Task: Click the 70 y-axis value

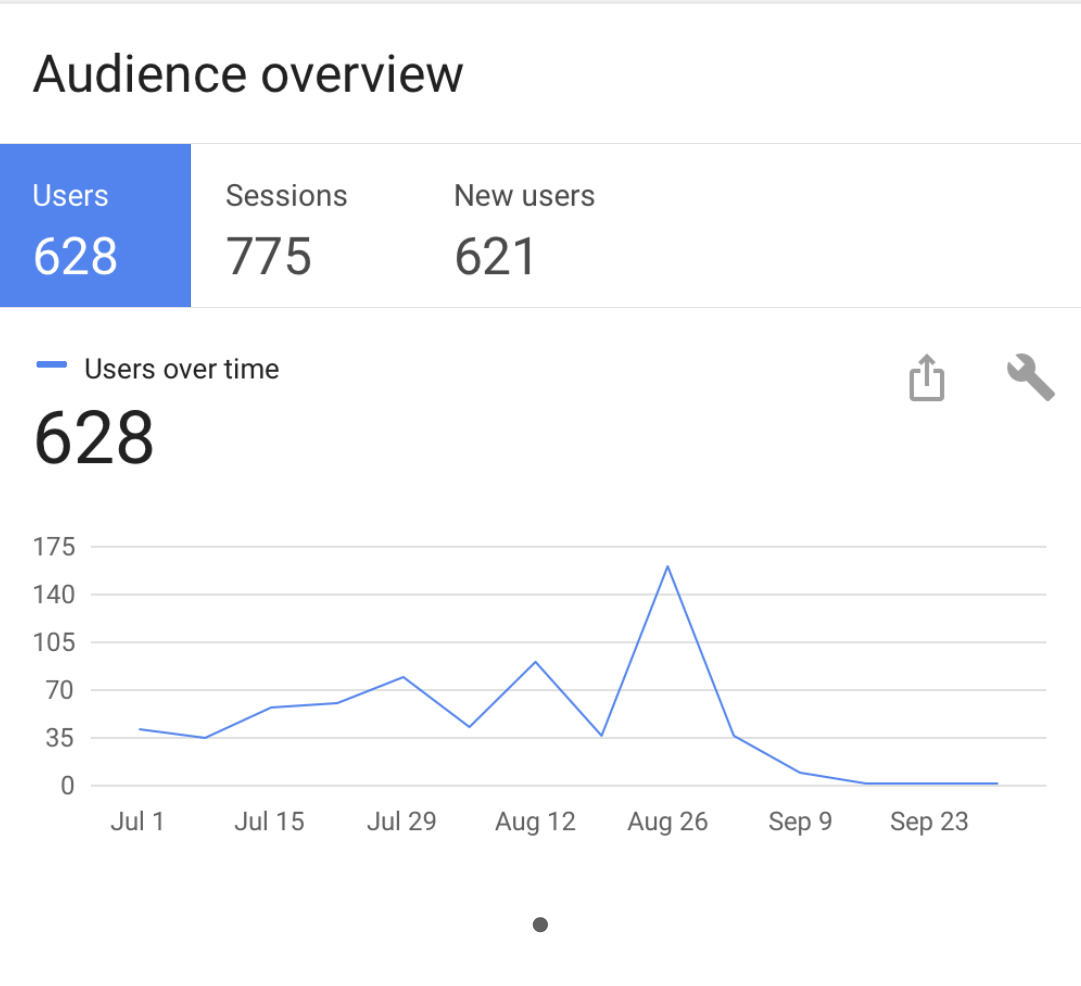Action: click(x=60, y=690)
